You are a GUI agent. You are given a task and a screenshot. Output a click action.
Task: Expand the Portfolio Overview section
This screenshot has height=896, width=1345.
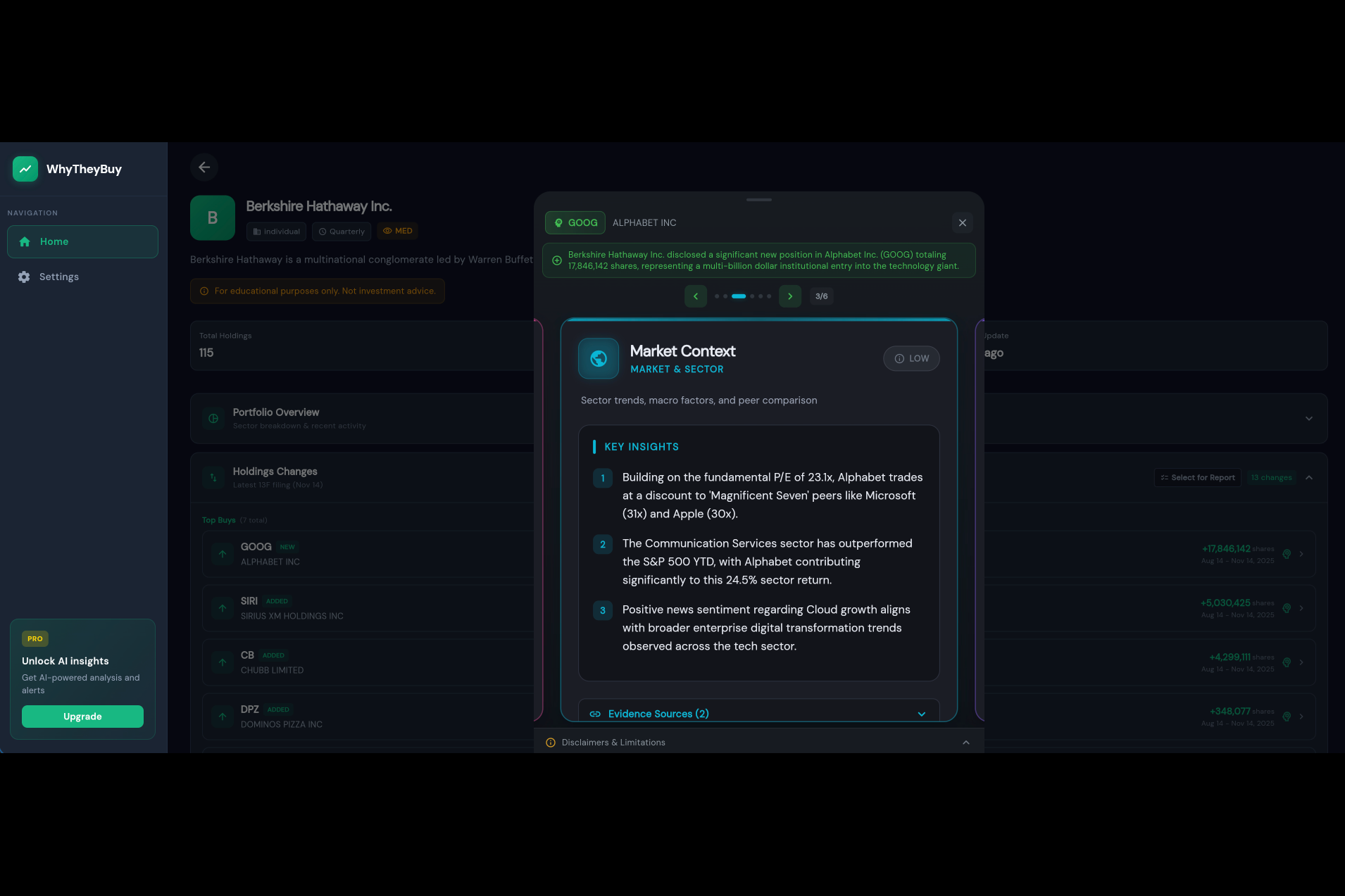pyautogui.click(x=1309, y=419)
